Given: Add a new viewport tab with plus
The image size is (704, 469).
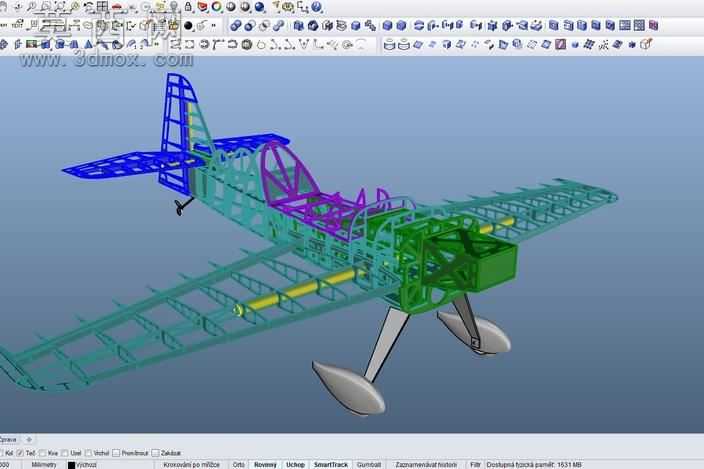Looking at the screenshot, I should coord(29,439).
